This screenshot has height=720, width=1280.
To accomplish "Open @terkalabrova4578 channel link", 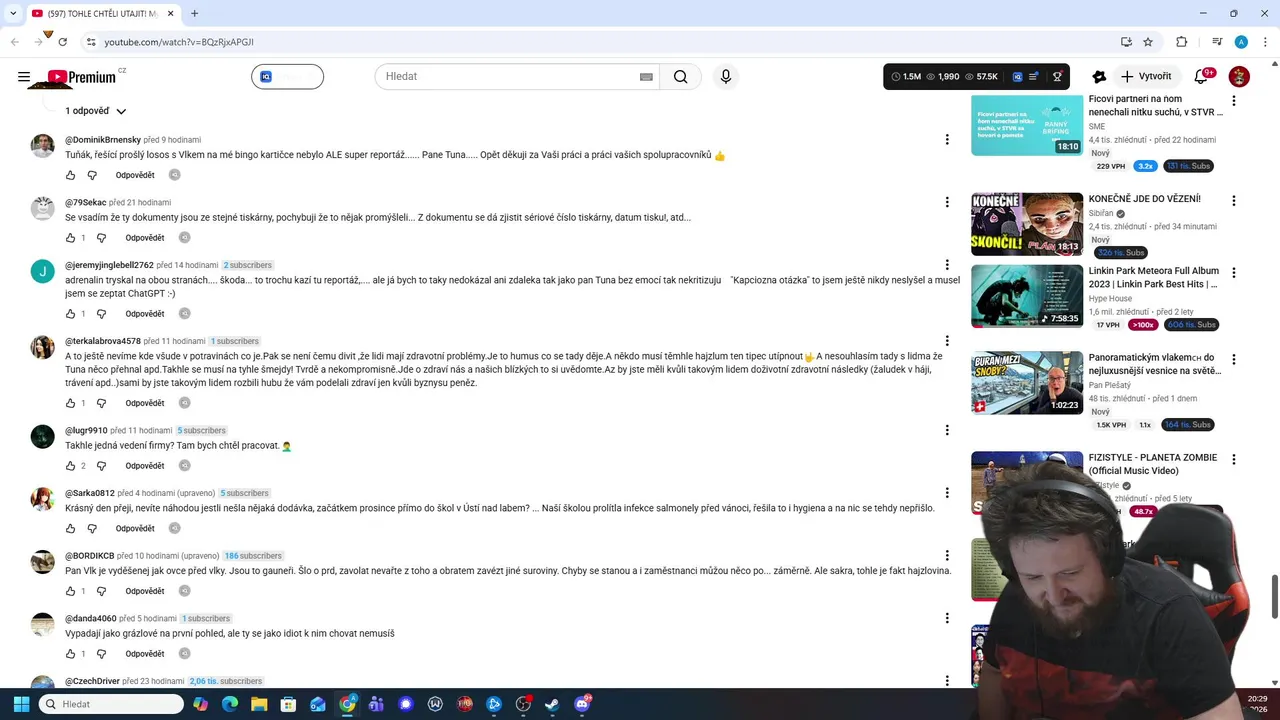I will tap(103, 341).
